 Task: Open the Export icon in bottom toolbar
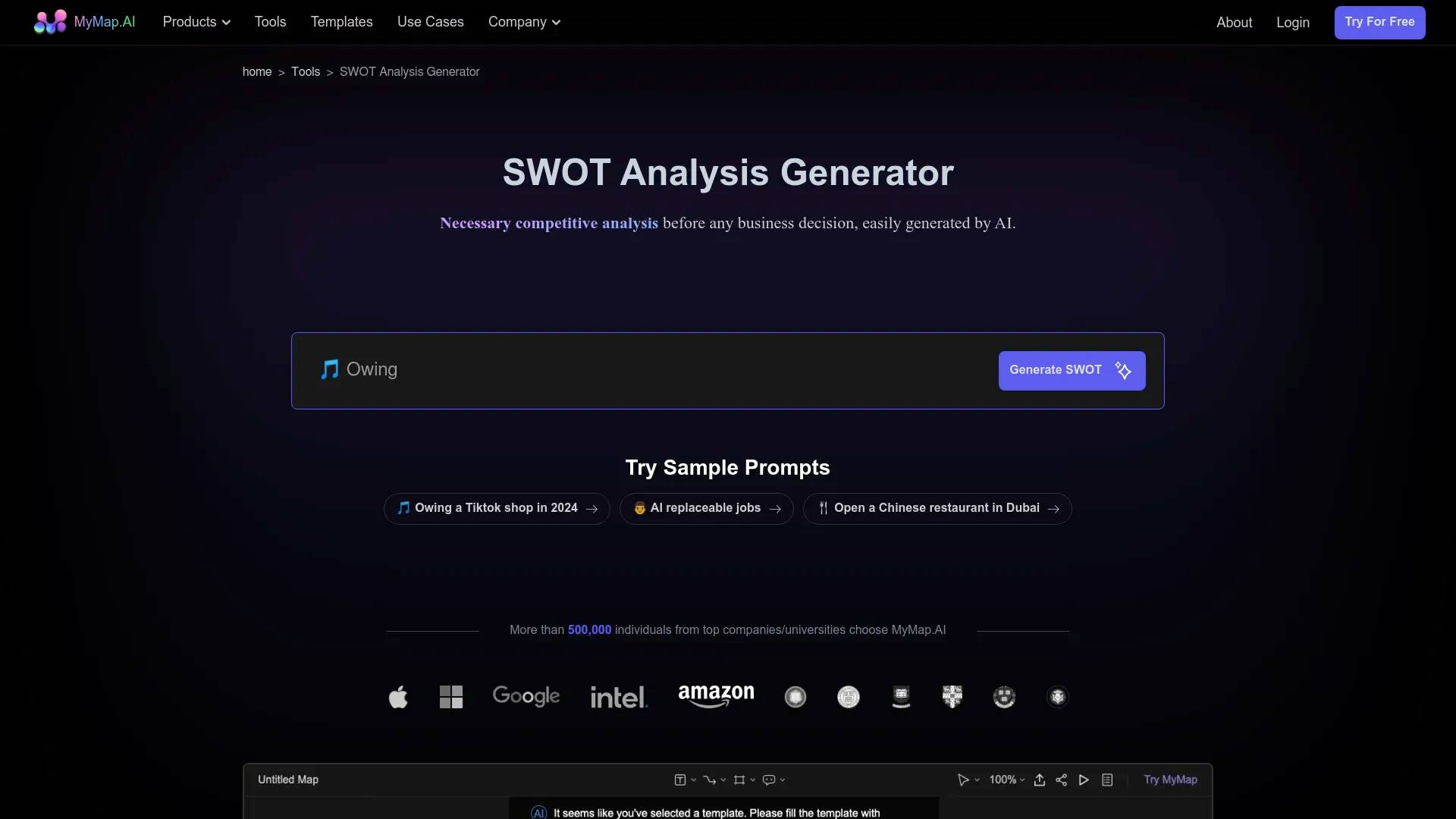(1039, 779)
